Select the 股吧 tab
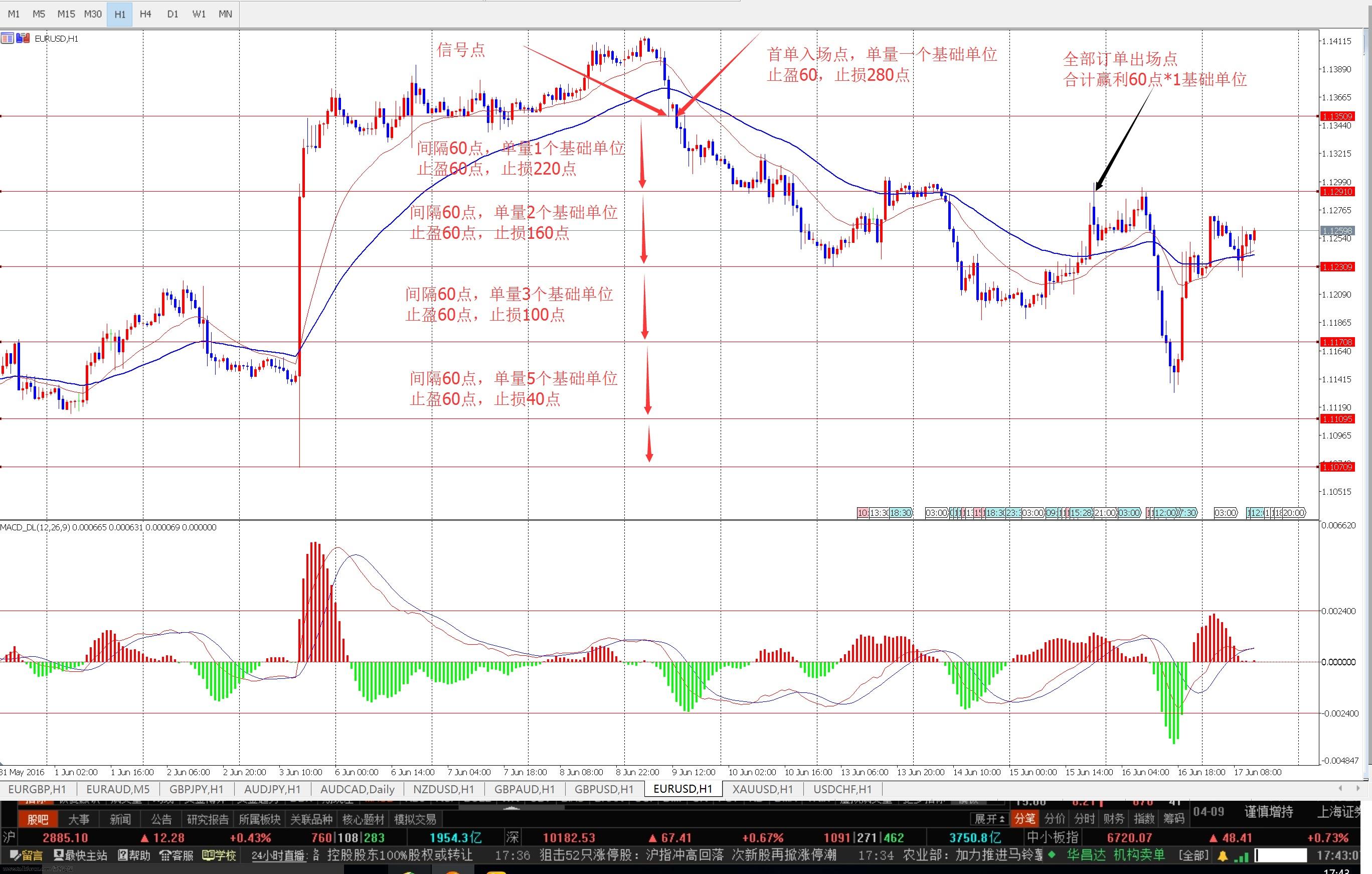1372x874 pixels. coord(38,819)
